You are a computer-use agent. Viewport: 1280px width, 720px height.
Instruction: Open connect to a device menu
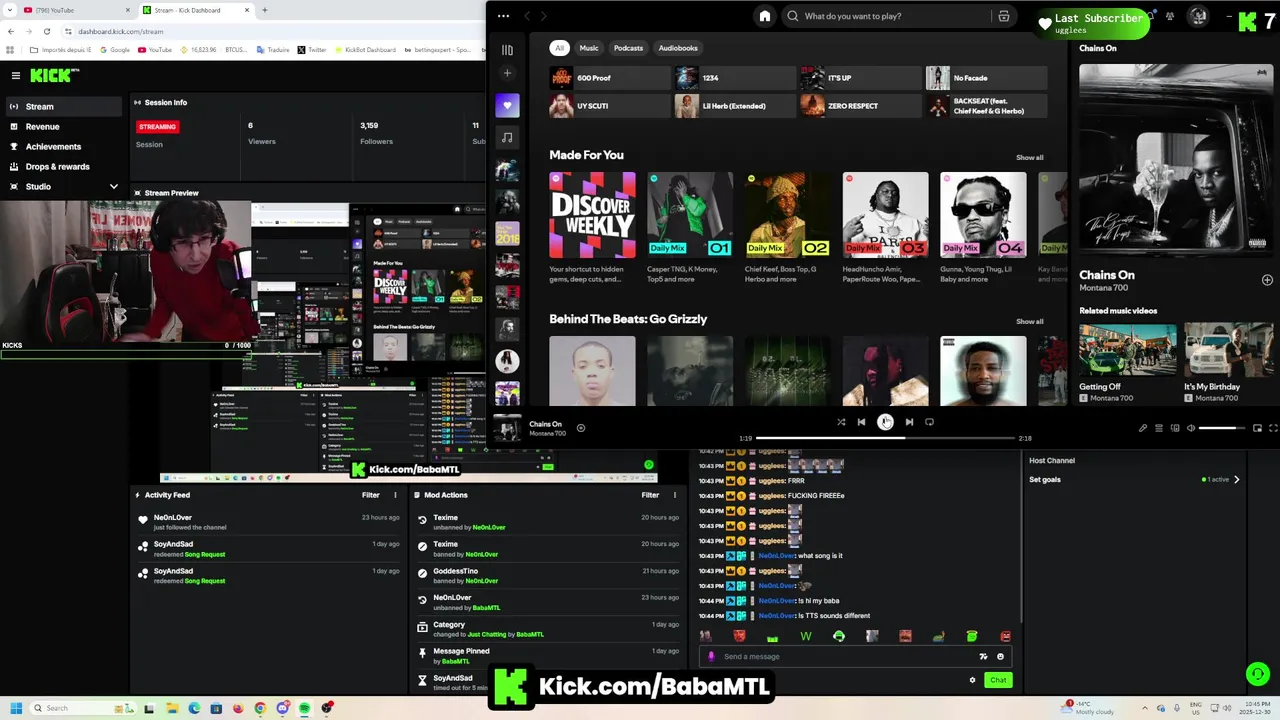coord(1175,428)
